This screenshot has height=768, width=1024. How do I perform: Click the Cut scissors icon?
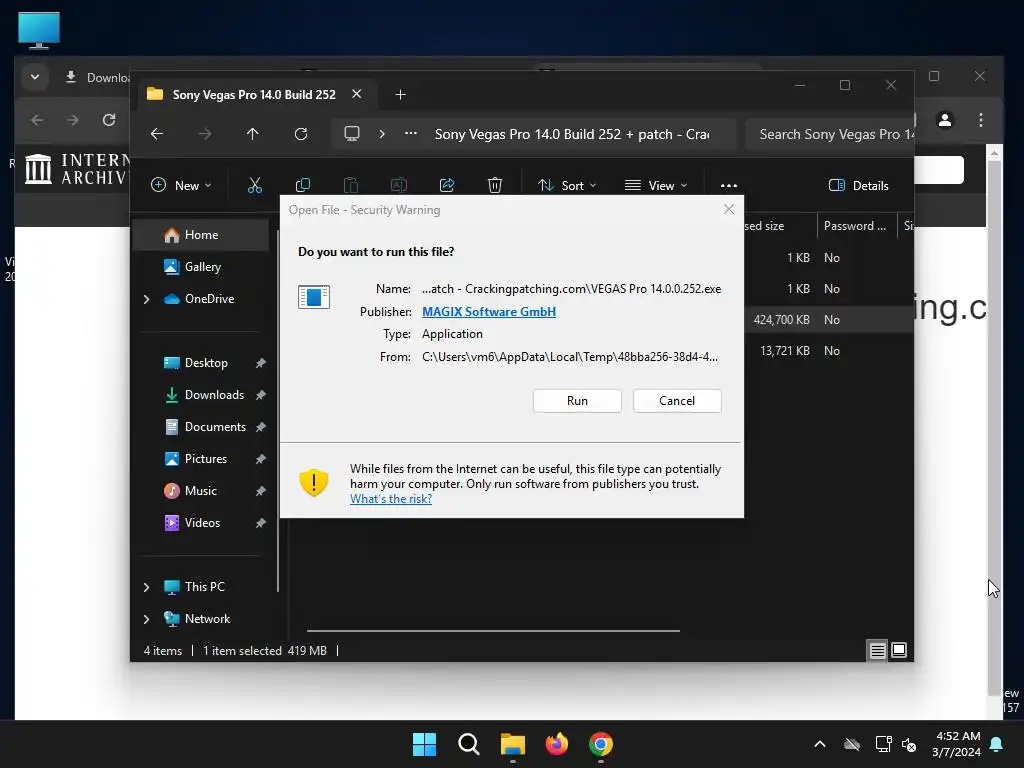(255, 185)
